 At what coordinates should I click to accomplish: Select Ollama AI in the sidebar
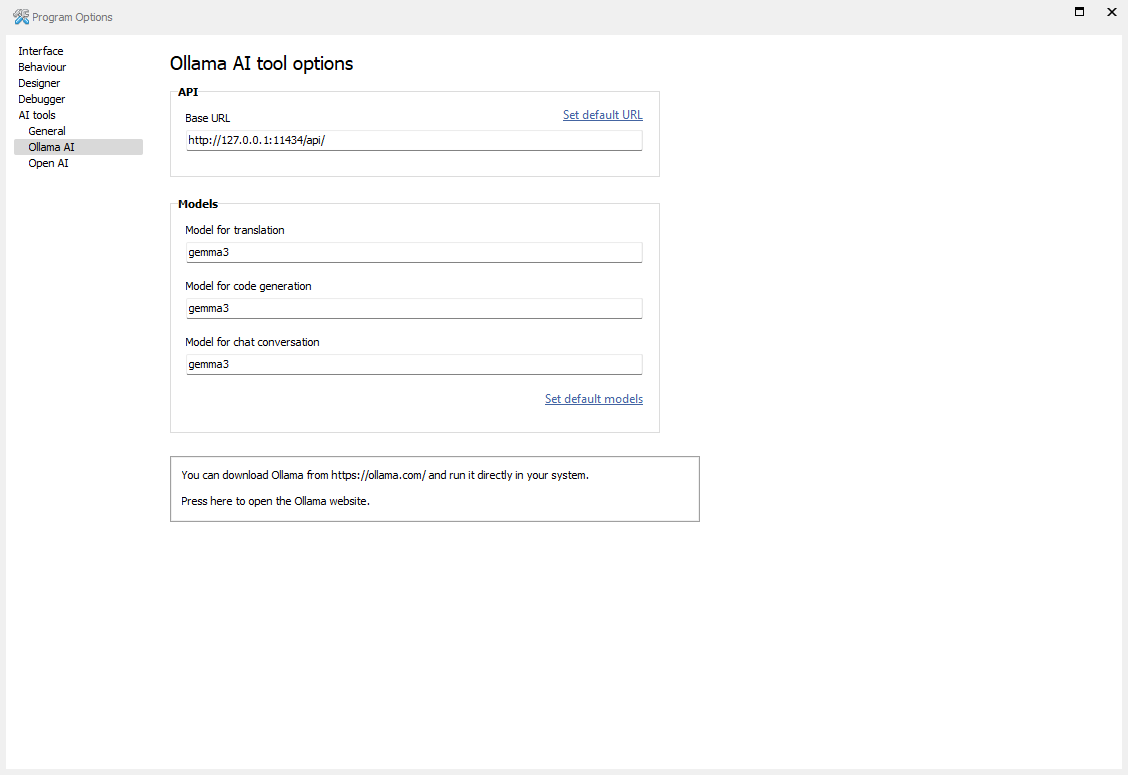(52, 147)
